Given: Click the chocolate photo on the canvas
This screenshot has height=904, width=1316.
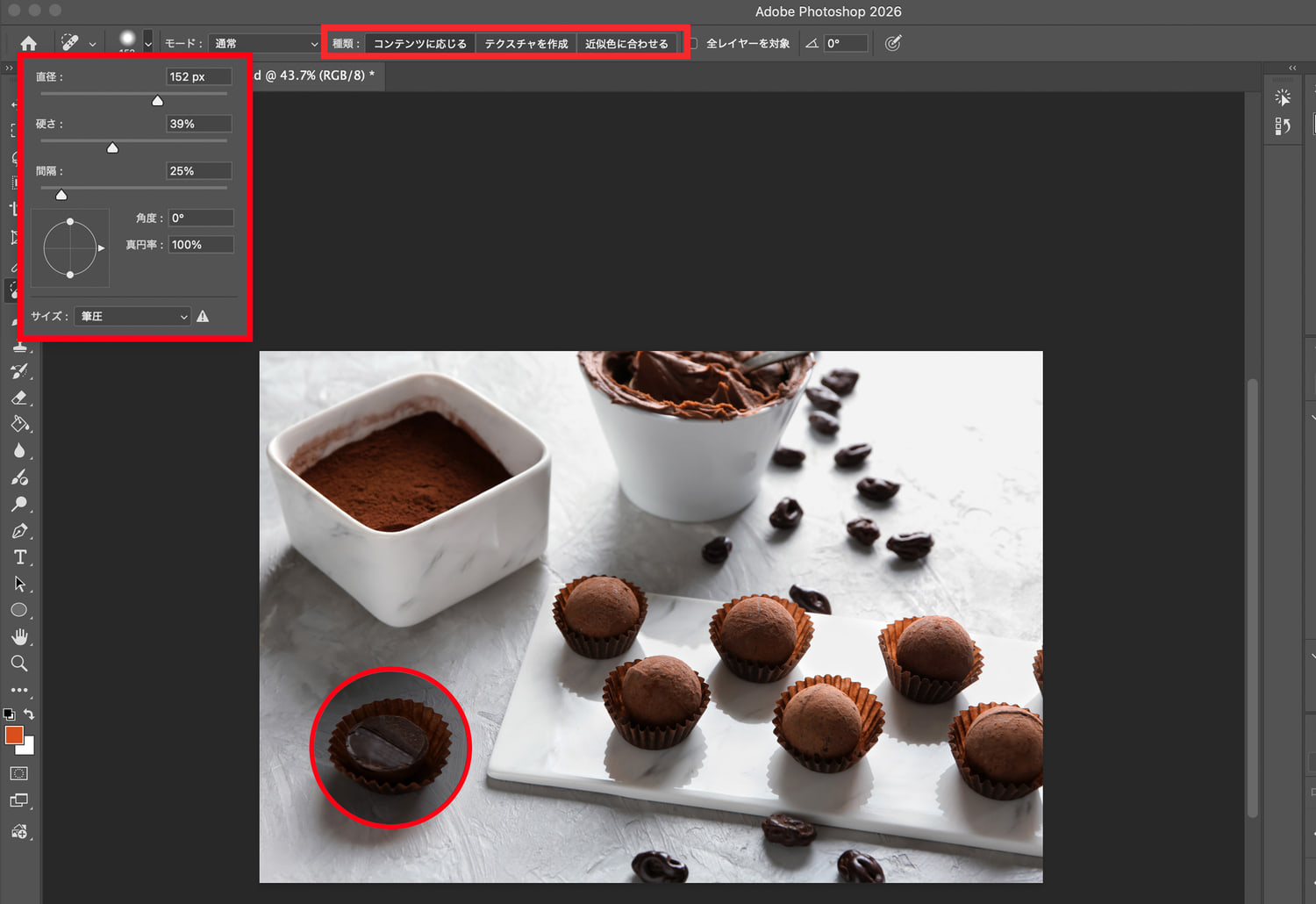Looking at the screenshot, I should coord(651,617).
